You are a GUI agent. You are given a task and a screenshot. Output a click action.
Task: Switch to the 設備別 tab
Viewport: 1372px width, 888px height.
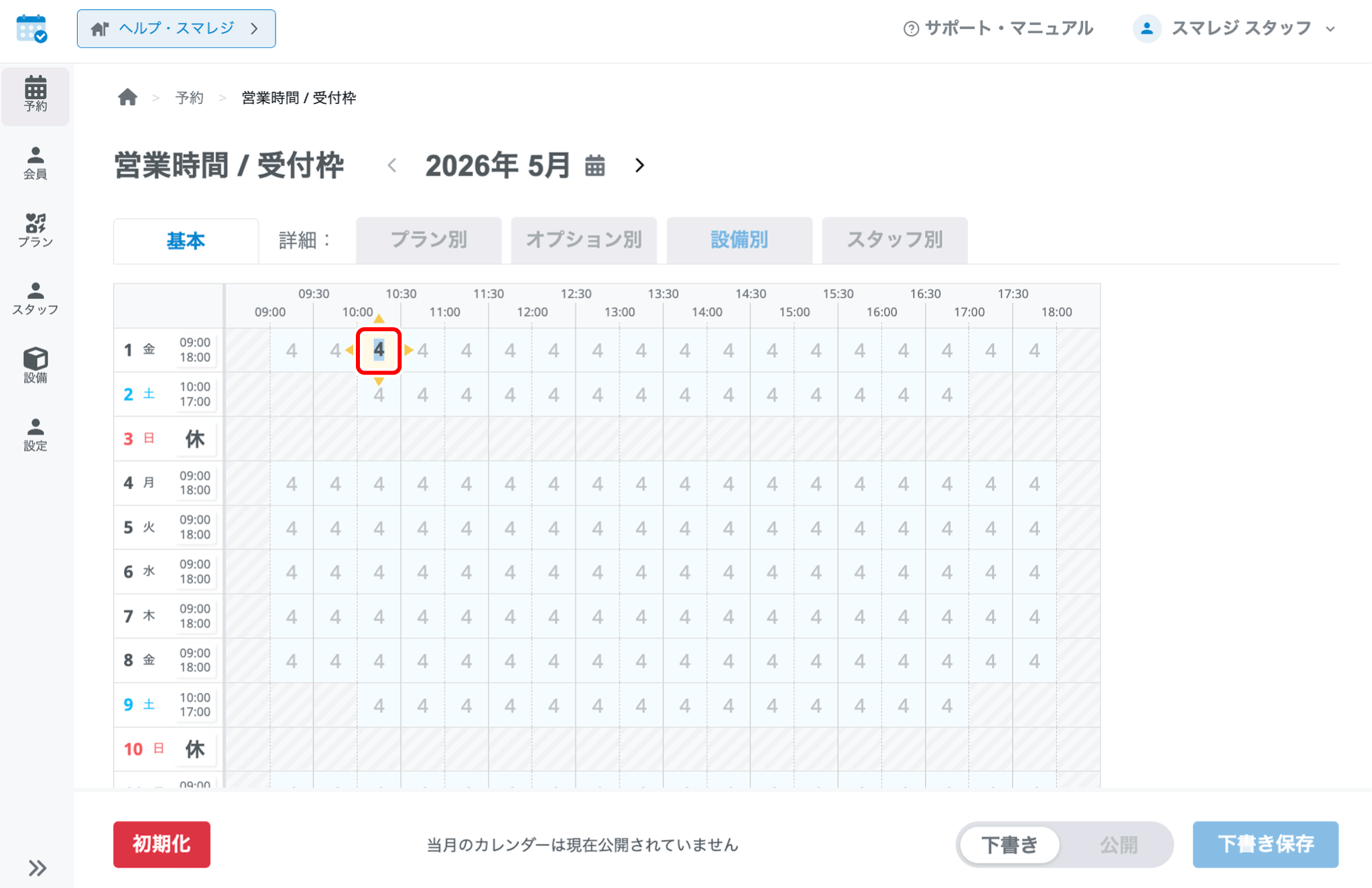point(739,240)
